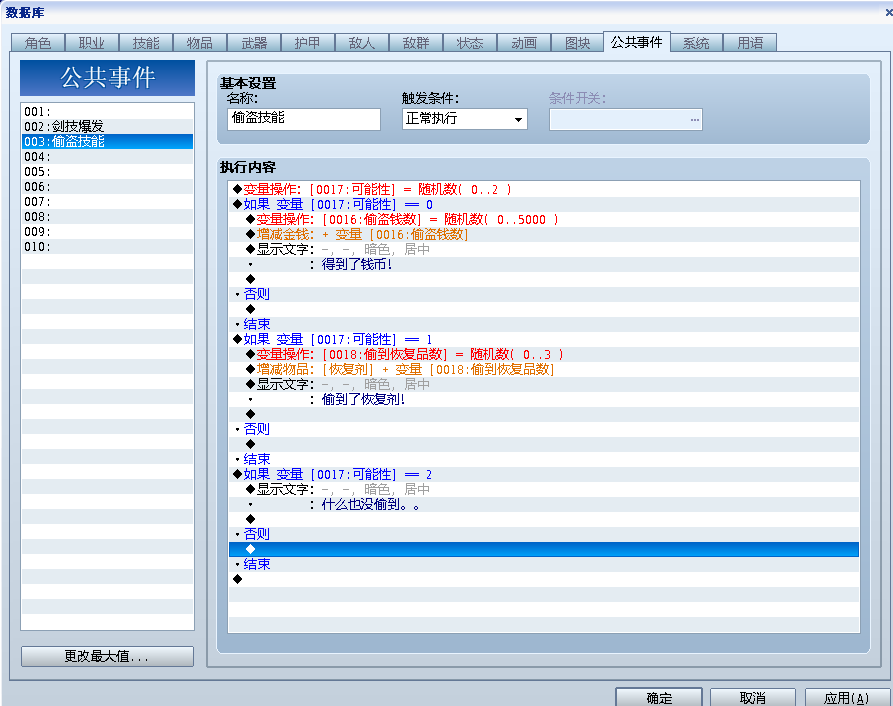Select the empty event entry 005
Screen dimensions: 893x706
click(x=107, y=171)
